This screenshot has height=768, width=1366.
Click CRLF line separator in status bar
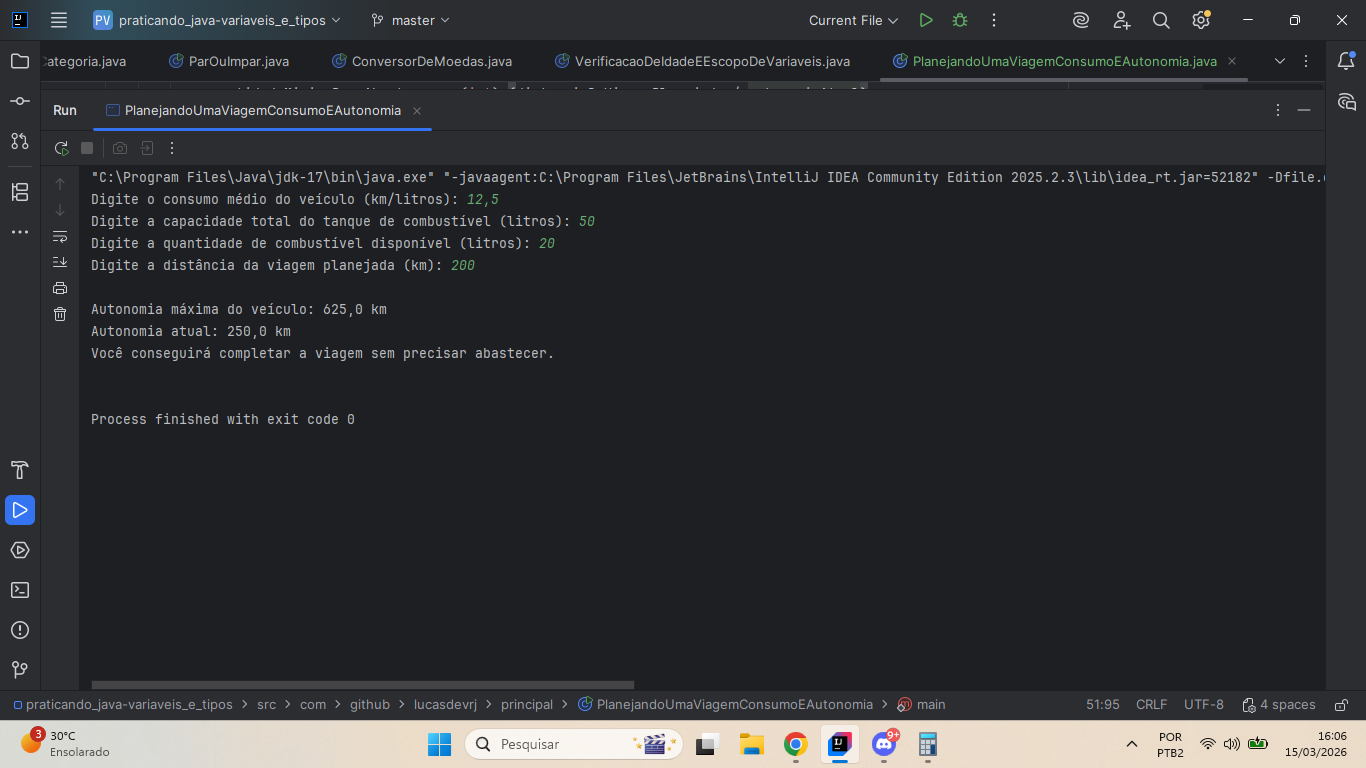point(1151,705)
